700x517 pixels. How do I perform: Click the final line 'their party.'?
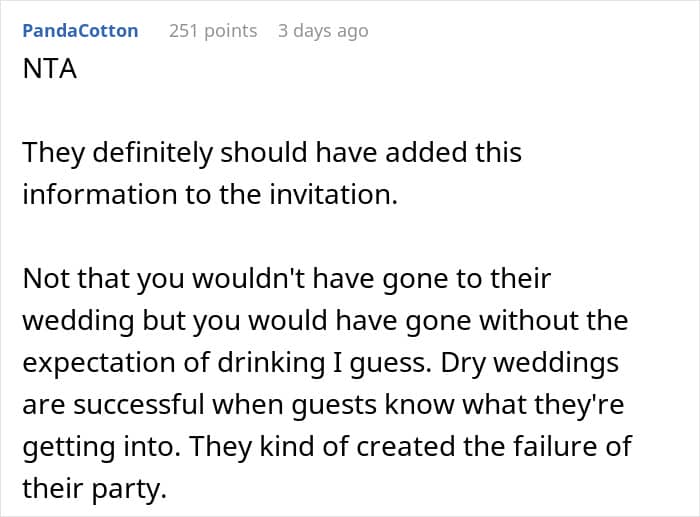coord(94,488)
